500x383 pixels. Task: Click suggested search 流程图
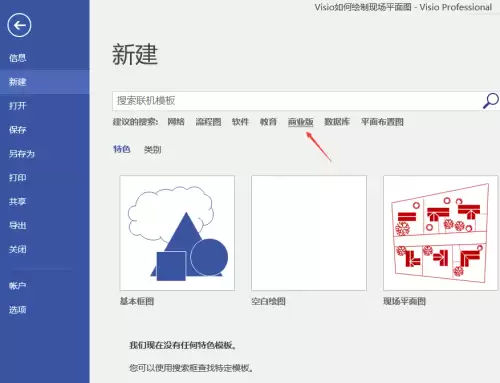(x=208, y=122)
